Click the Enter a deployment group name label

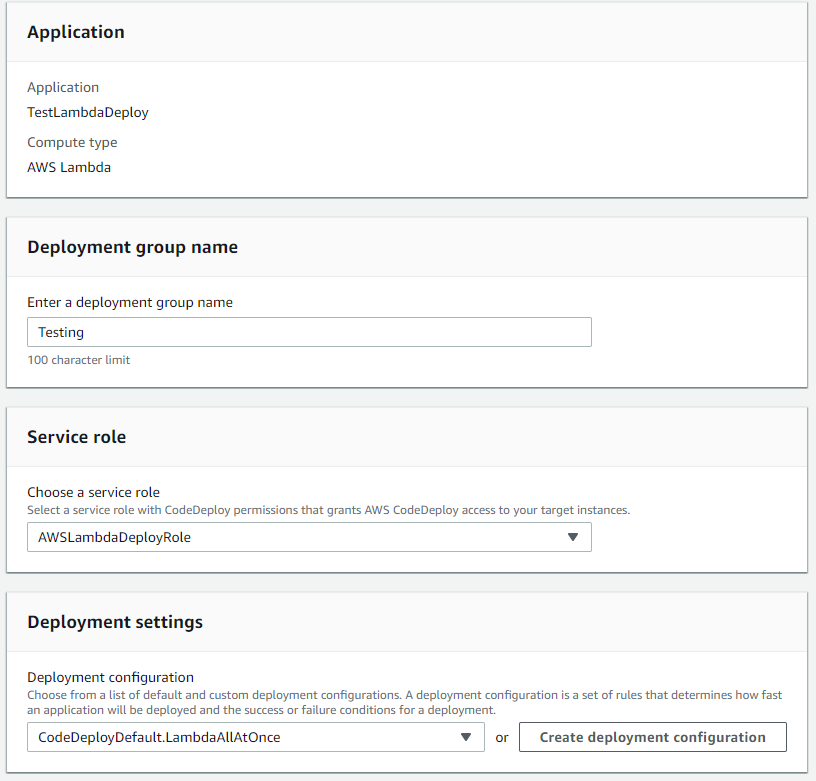tap(130, 303)
